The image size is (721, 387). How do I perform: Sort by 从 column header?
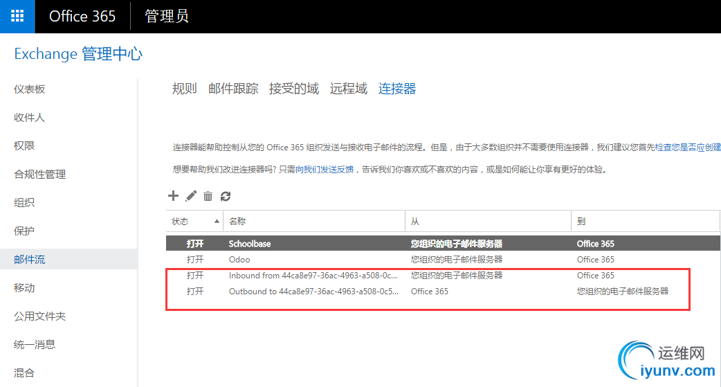click(488, 222)
